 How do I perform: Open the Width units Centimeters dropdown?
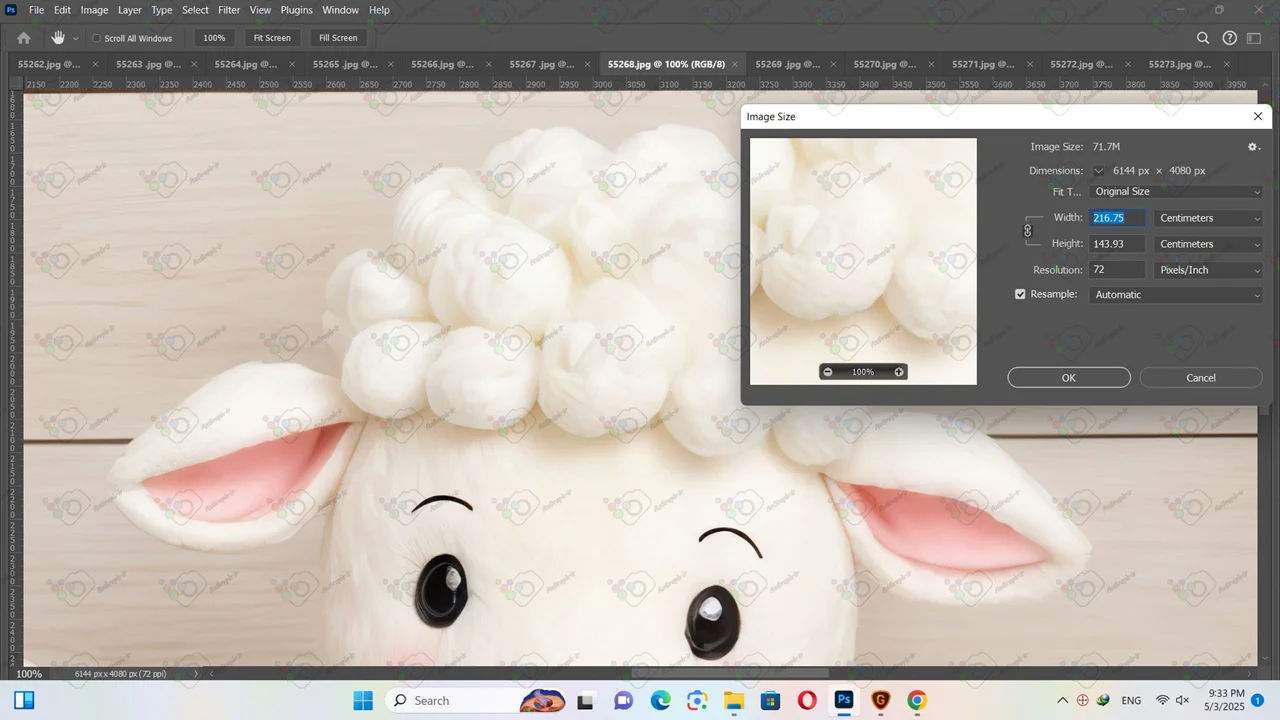tap(1209, 218)
